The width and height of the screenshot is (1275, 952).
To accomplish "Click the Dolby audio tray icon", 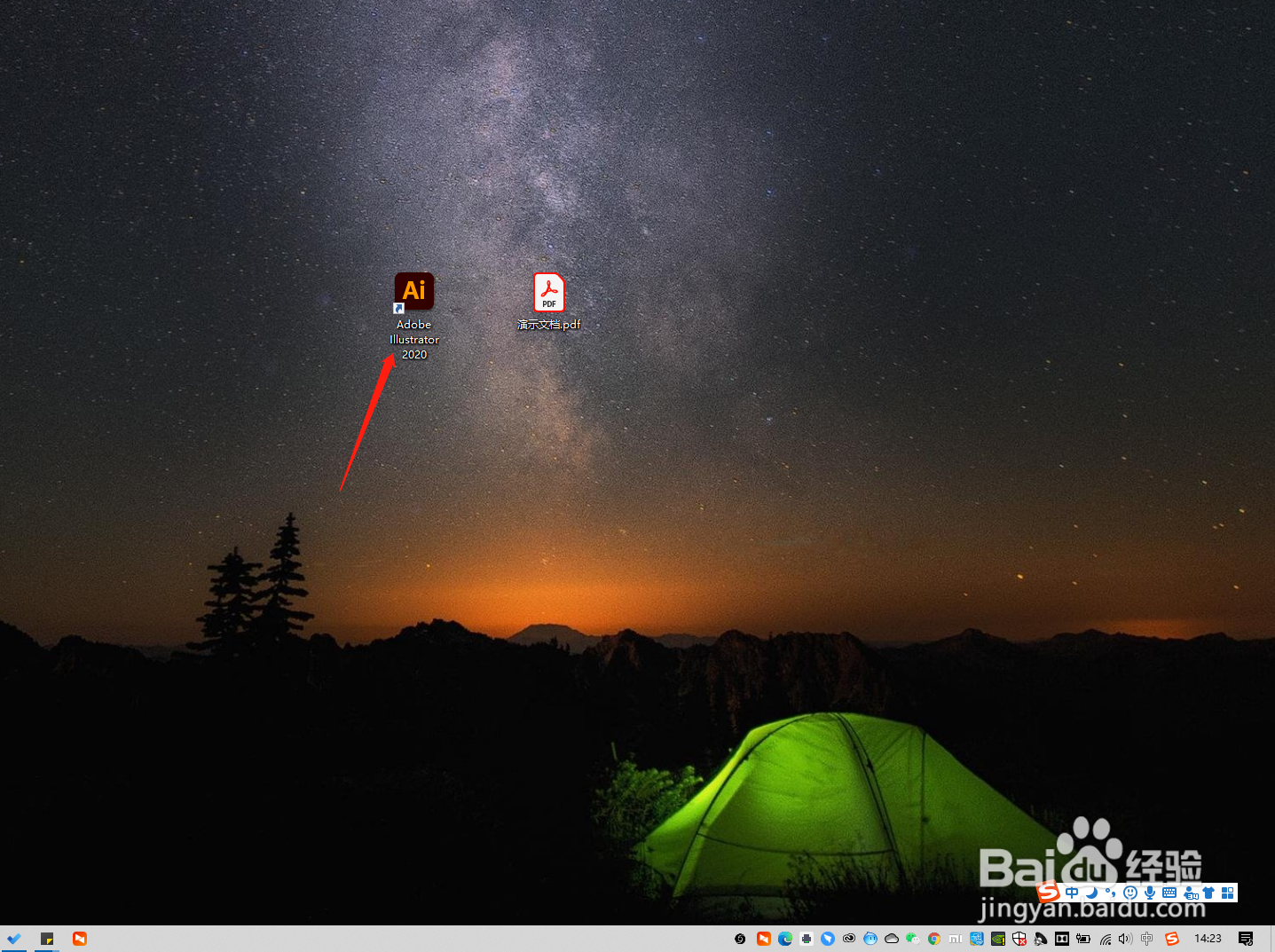I will (x=1062, y=939).
